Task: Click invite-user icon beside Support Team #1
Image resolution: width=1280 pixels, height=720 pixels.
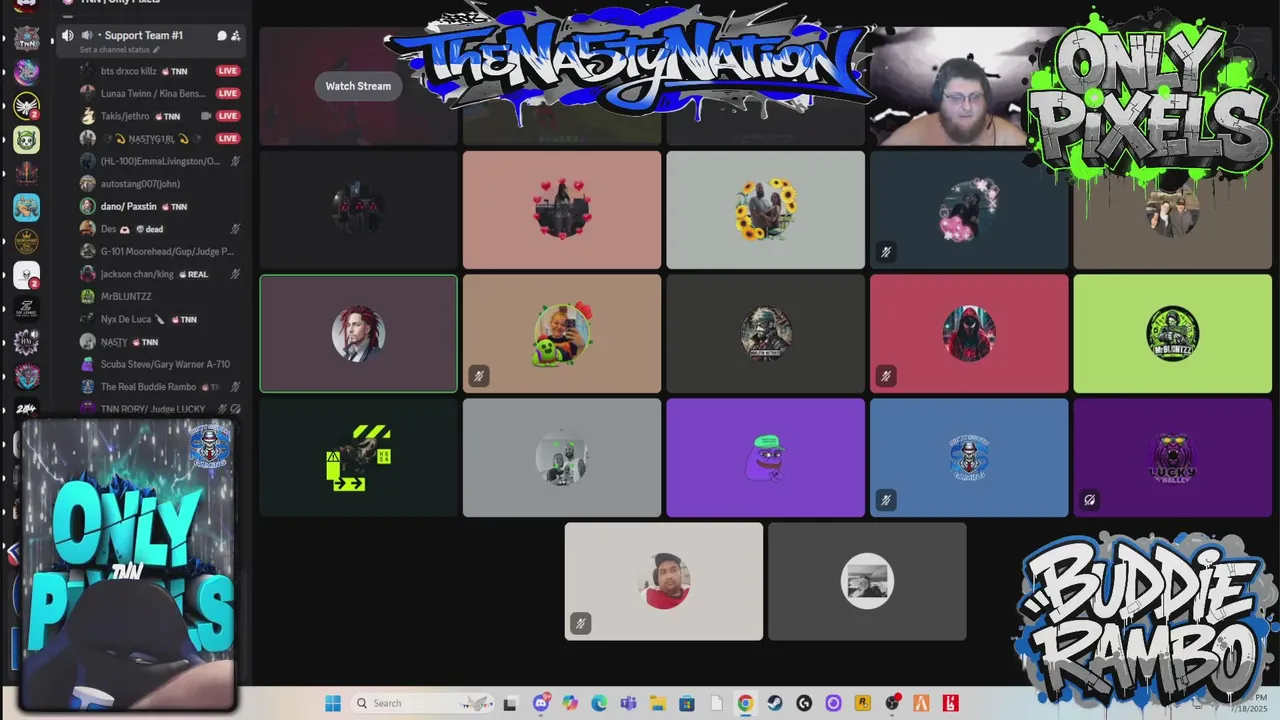Action: 236,35
